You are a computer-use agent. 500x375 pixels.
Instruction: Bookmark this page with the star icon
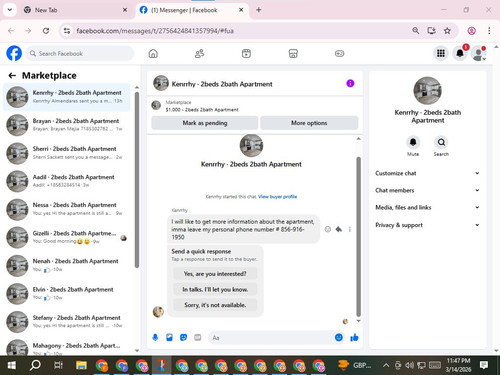click(447, 31)
